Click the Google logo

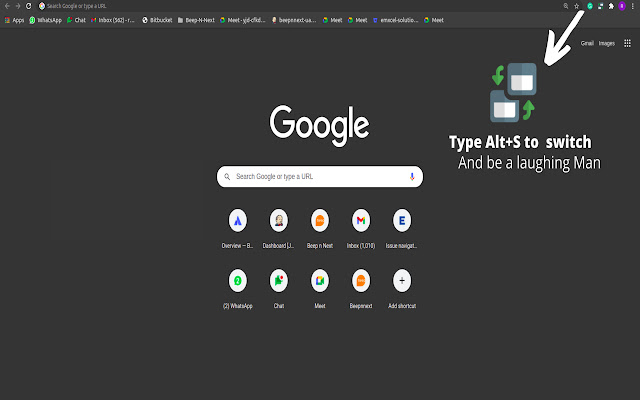(x=320, y=125)
